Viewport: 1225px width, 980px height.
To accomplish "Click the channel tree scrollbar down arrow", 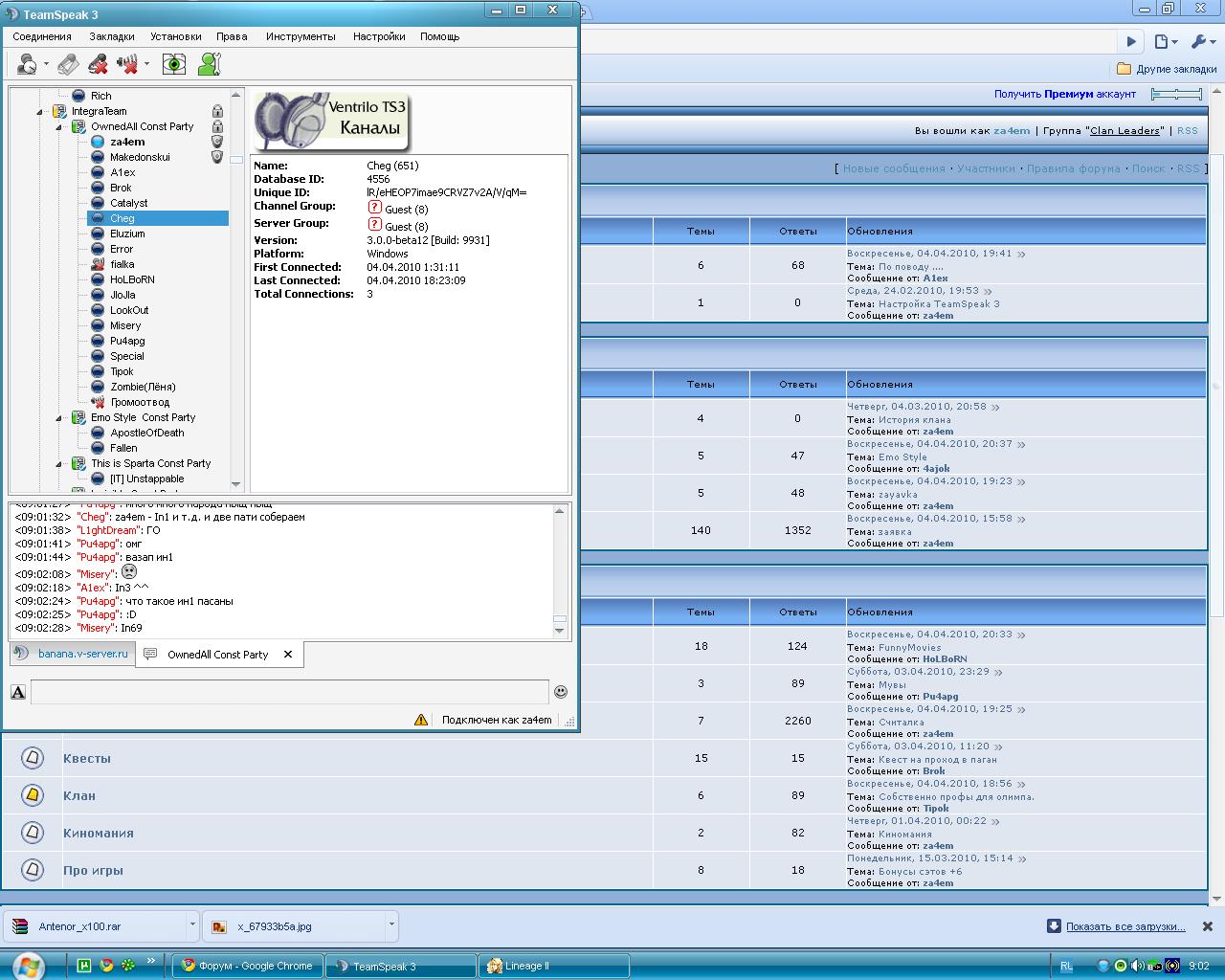I will click(x=236, y=485).
